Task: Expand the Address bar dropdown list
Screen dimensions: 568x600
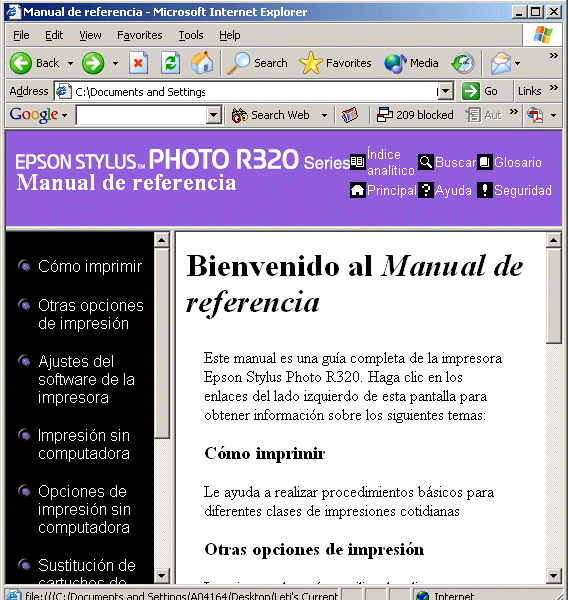Action: [445, 91]
